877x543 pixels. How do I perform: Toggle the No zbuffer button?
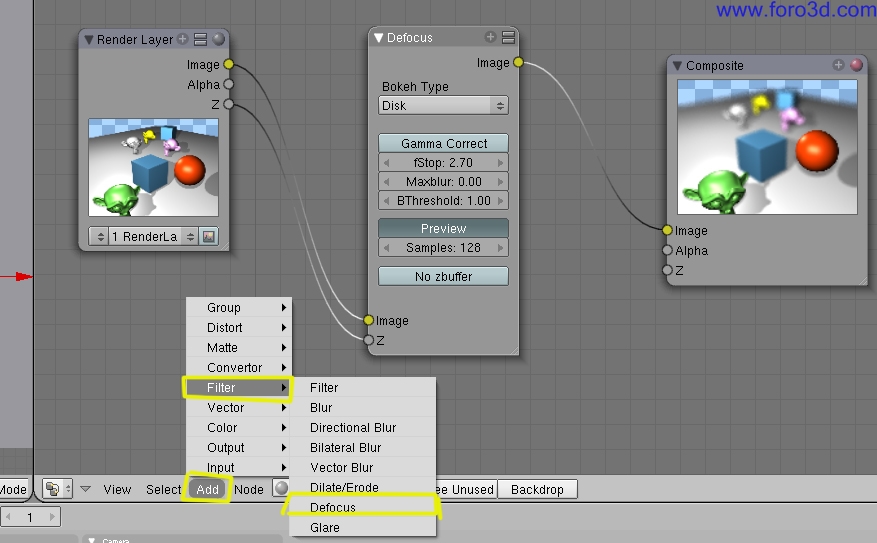pos(443,276)
